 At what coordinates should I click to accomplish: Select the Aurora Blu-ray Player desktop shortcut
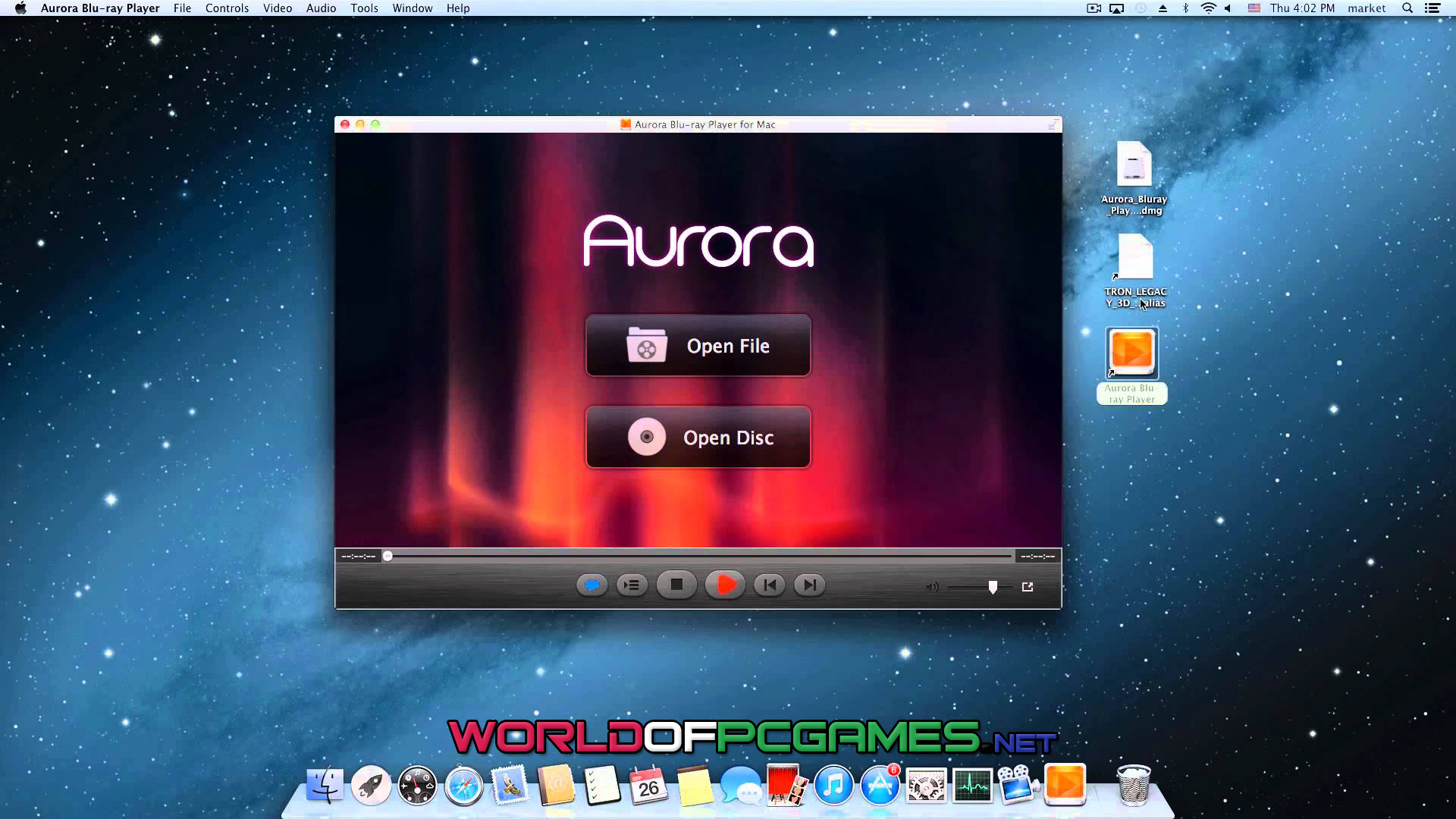click(x=1132, y=366)
